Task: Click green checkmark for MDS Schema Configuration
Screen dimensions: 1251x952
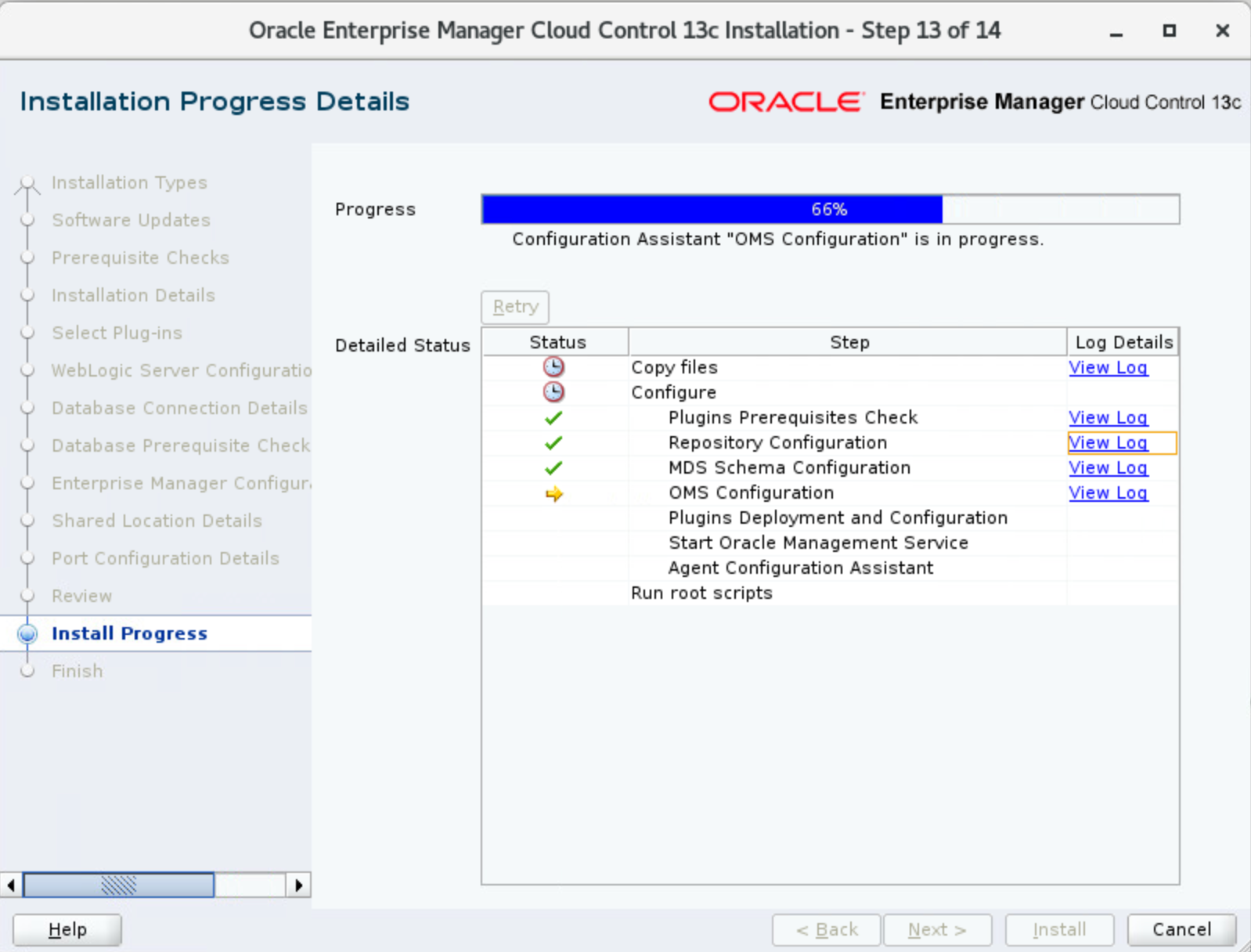Action: click(553, 468)
